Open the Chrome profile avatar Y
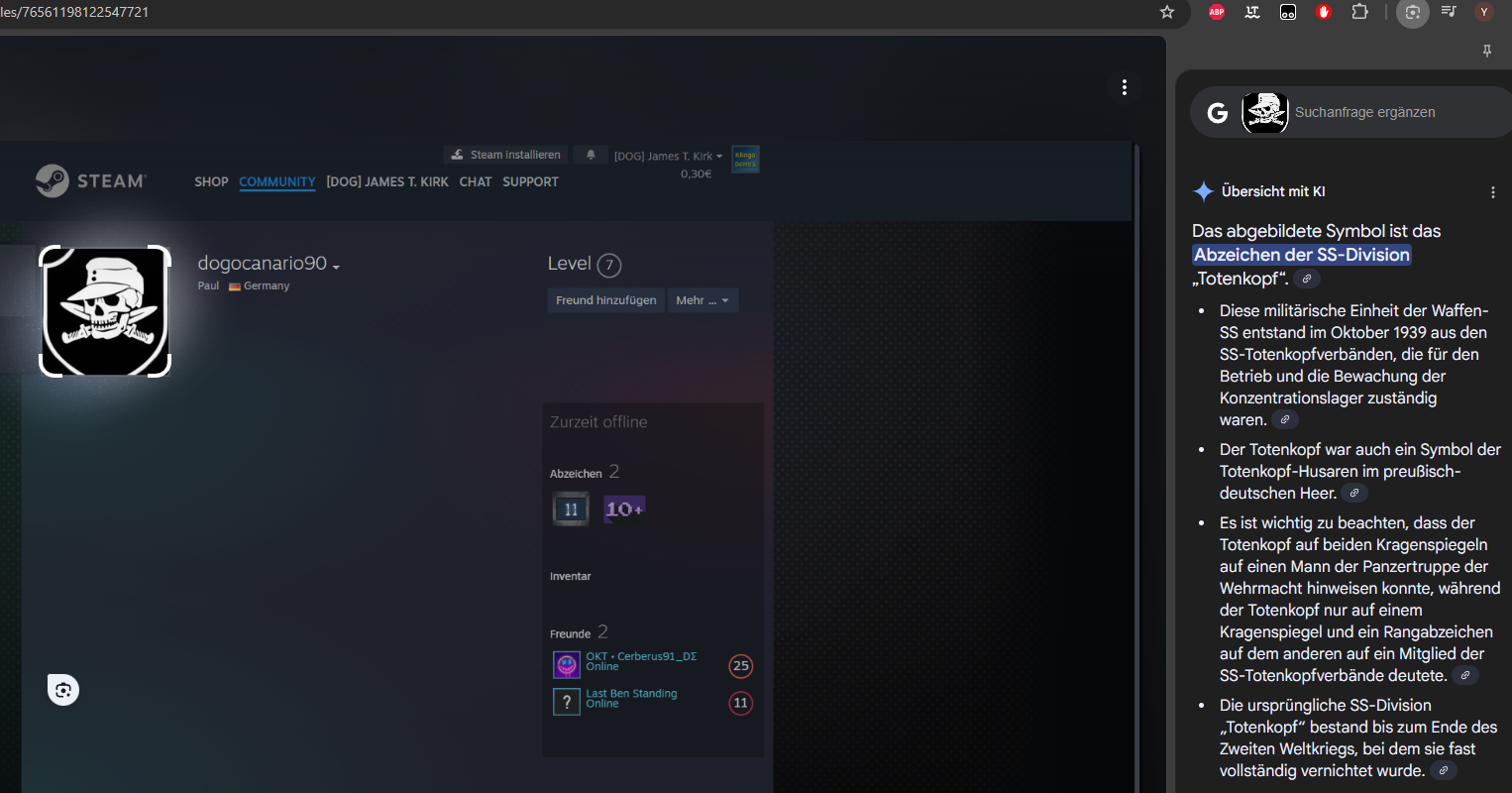 tap(1483, 12)
